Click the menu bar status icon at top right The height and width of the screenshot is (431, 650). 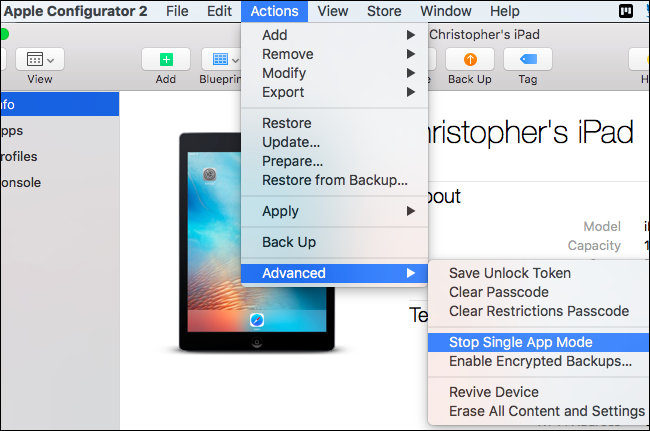626,11
